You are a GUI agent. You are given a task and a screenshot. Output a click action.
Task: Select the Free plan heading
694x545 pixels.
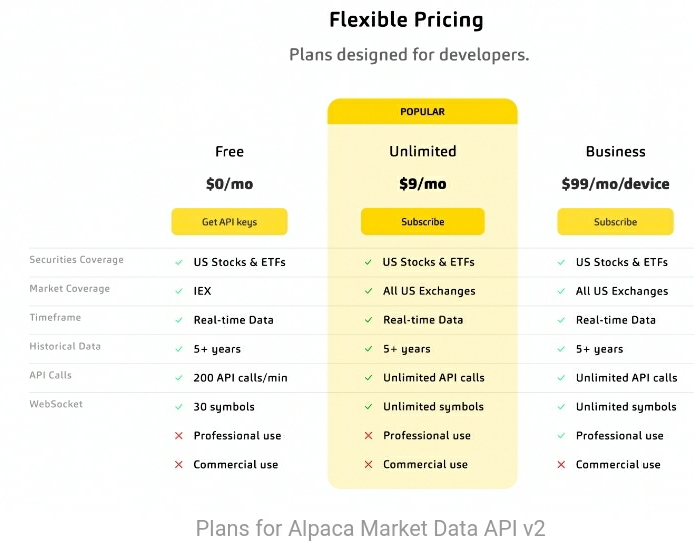(229, 151)
